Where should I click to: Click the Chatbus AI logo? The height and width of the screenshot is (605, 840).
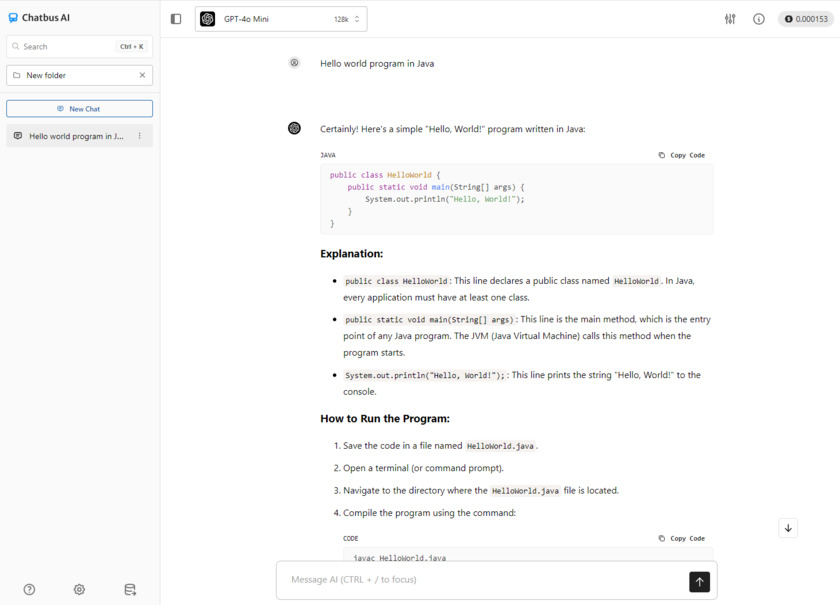tap(40, 18)
